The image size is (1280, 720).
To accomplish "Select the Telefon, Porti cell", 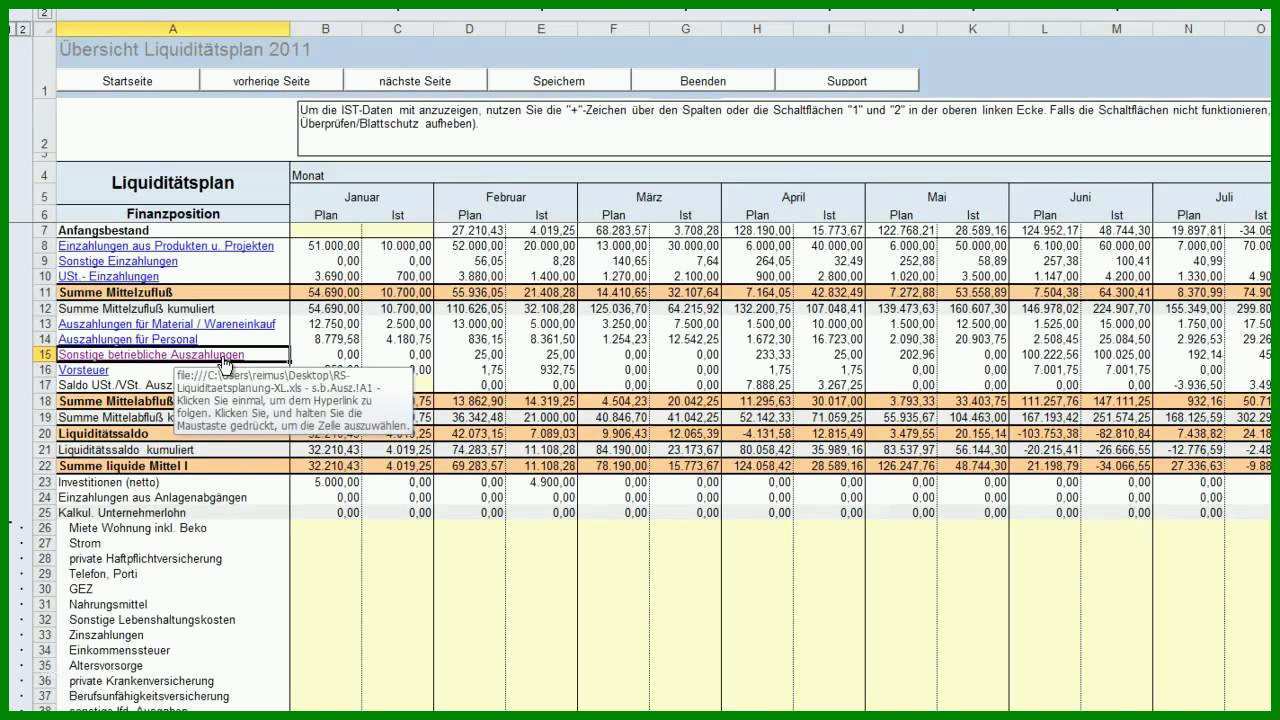I will click(x=173, y=574).
